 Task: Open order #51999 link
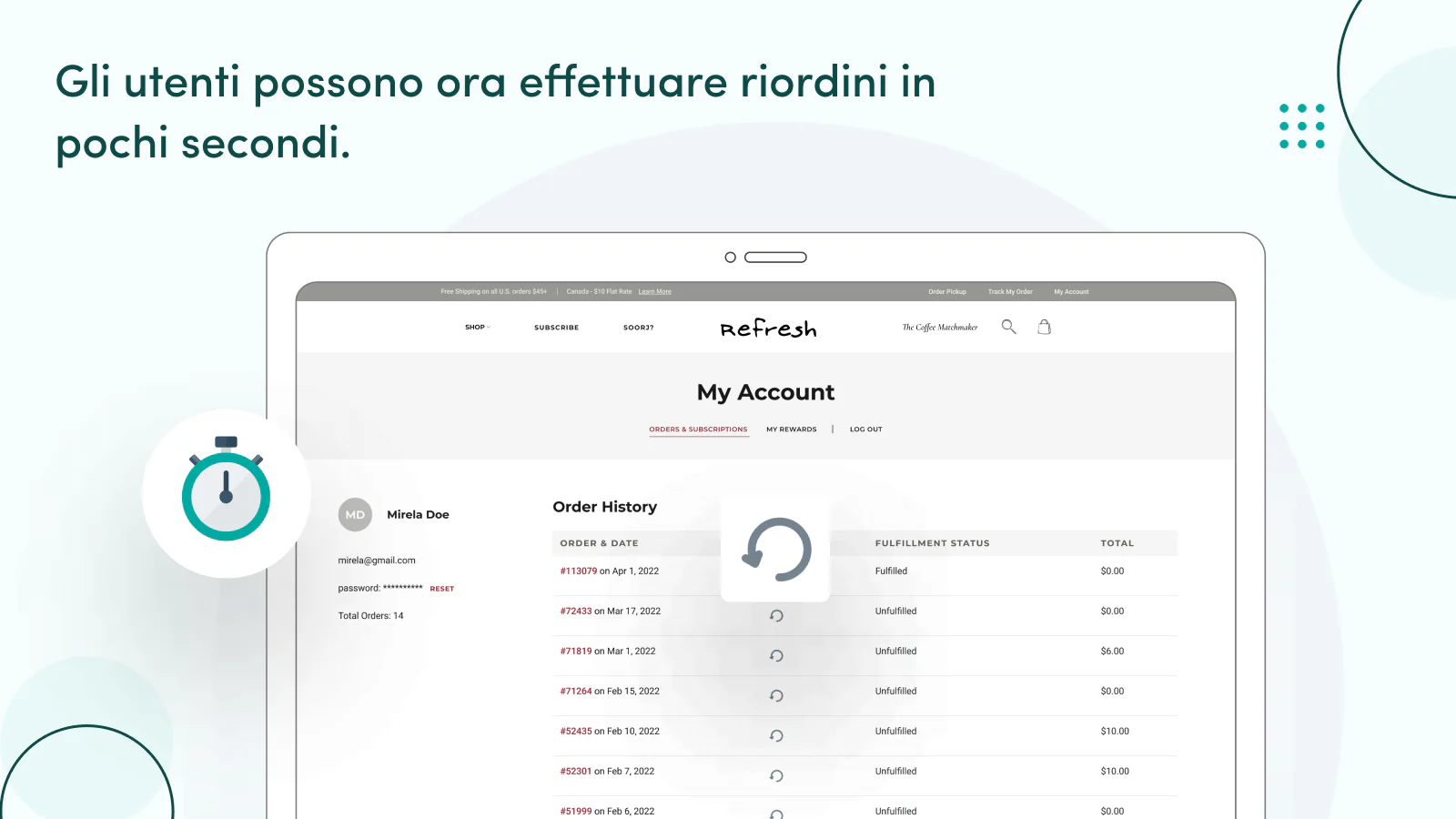(576, 812)
